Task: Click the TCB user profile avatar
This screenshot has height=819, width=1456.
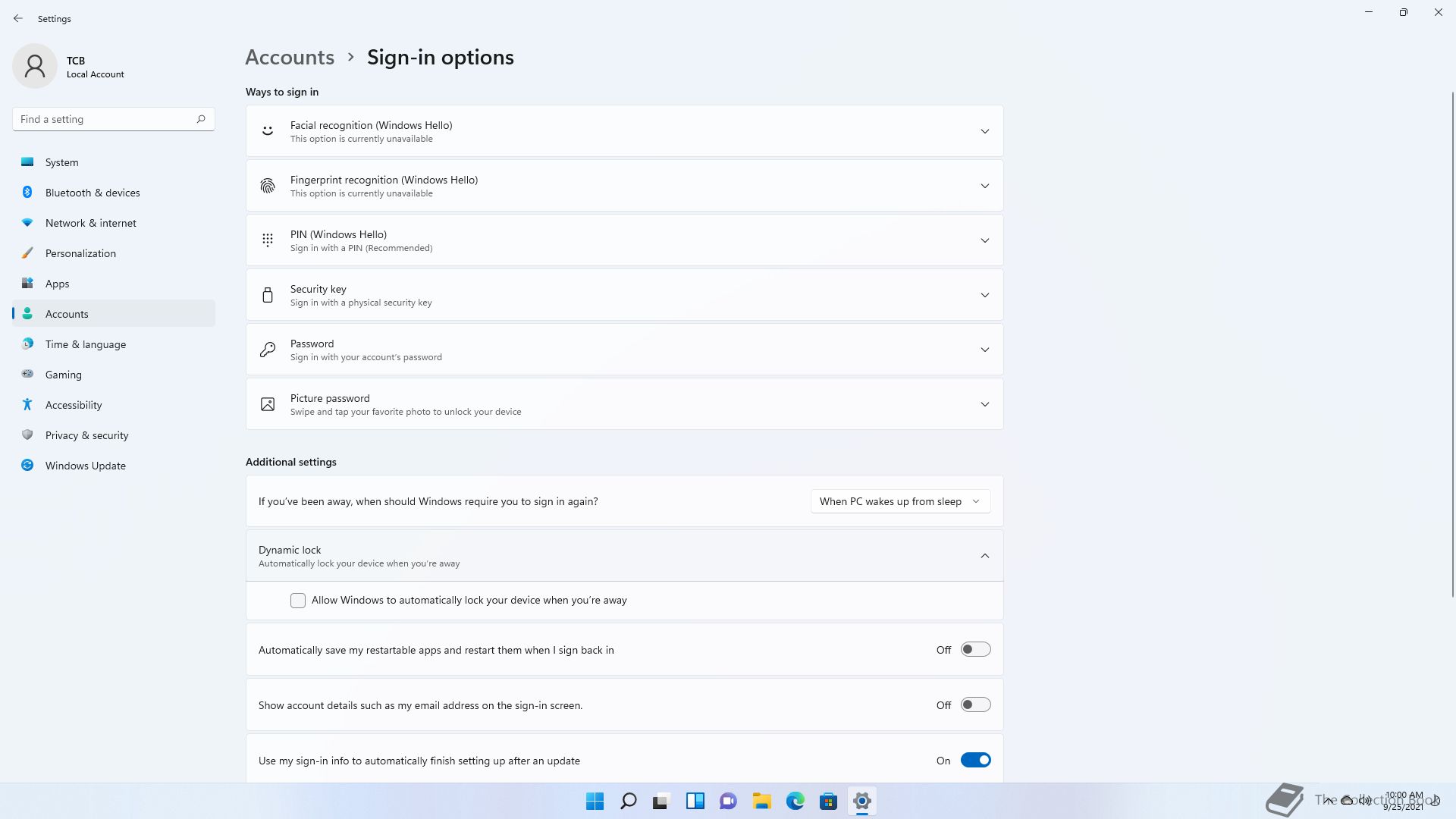Action: (x=35, y=66)
